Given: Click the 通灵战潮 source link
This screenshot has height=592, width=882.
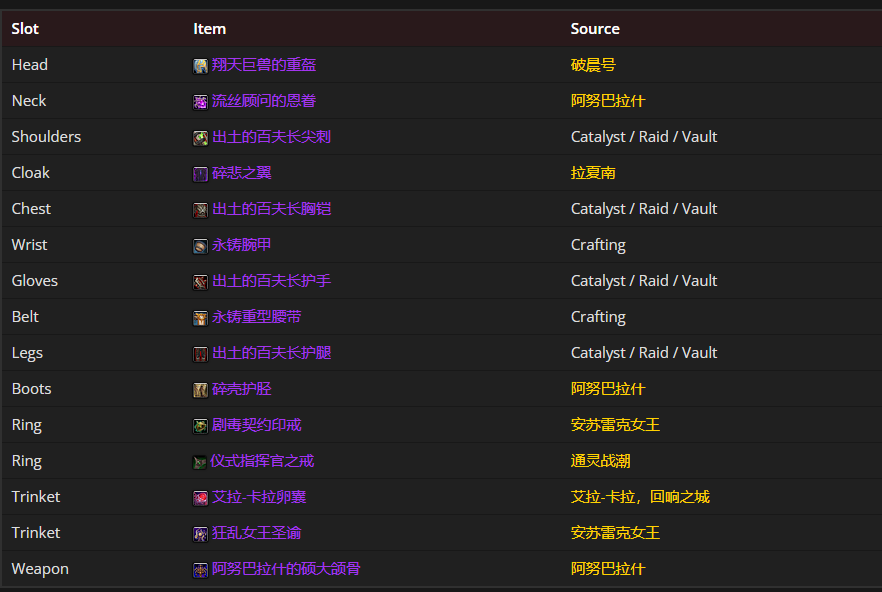Looking at the screenshot, I should coord(601,460).
